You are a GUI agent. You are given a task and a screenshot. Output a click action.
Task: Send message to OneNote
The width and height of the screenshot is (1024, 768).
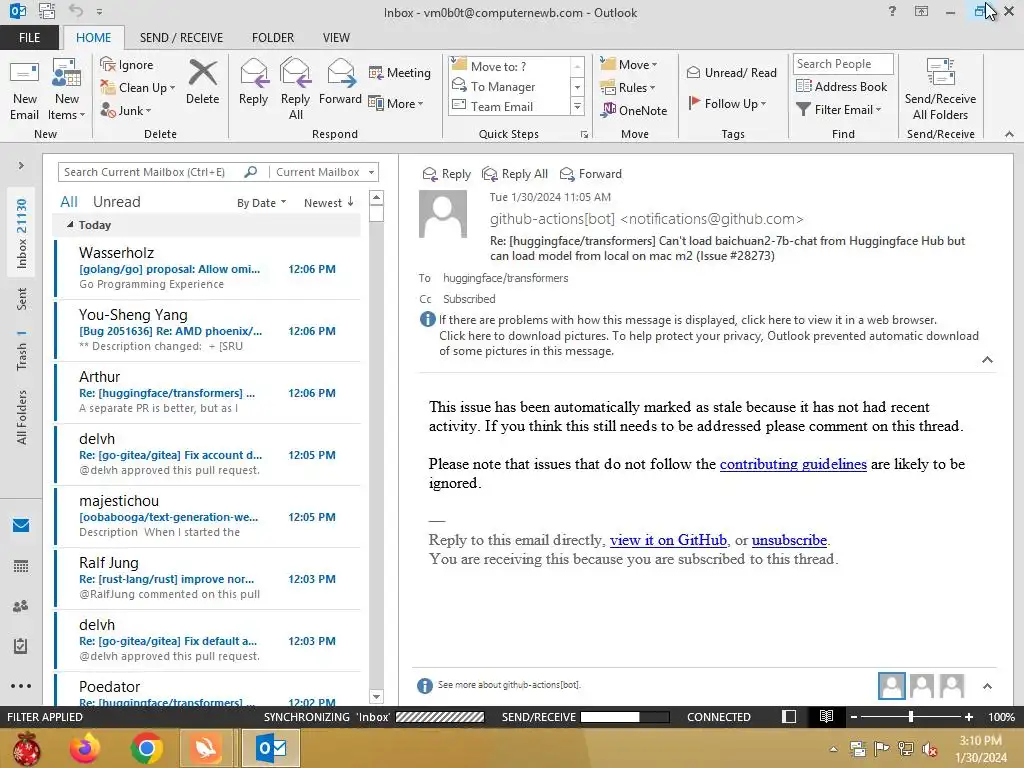coord(634,110)
